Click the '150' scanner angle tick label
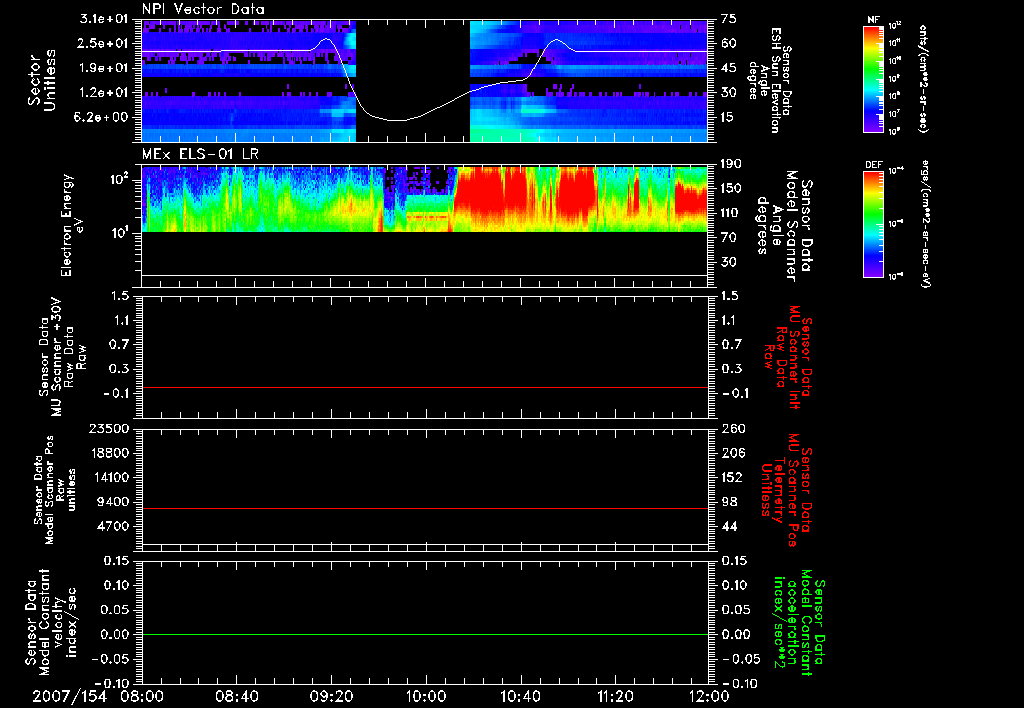 [x=733, y=188]
